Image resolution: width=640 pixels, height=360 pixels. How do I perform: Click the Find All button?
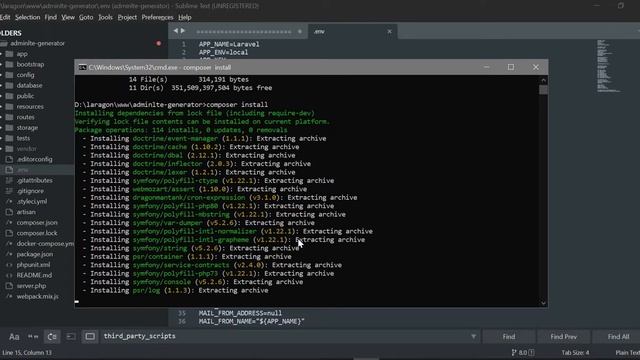[x=618, y=337]
